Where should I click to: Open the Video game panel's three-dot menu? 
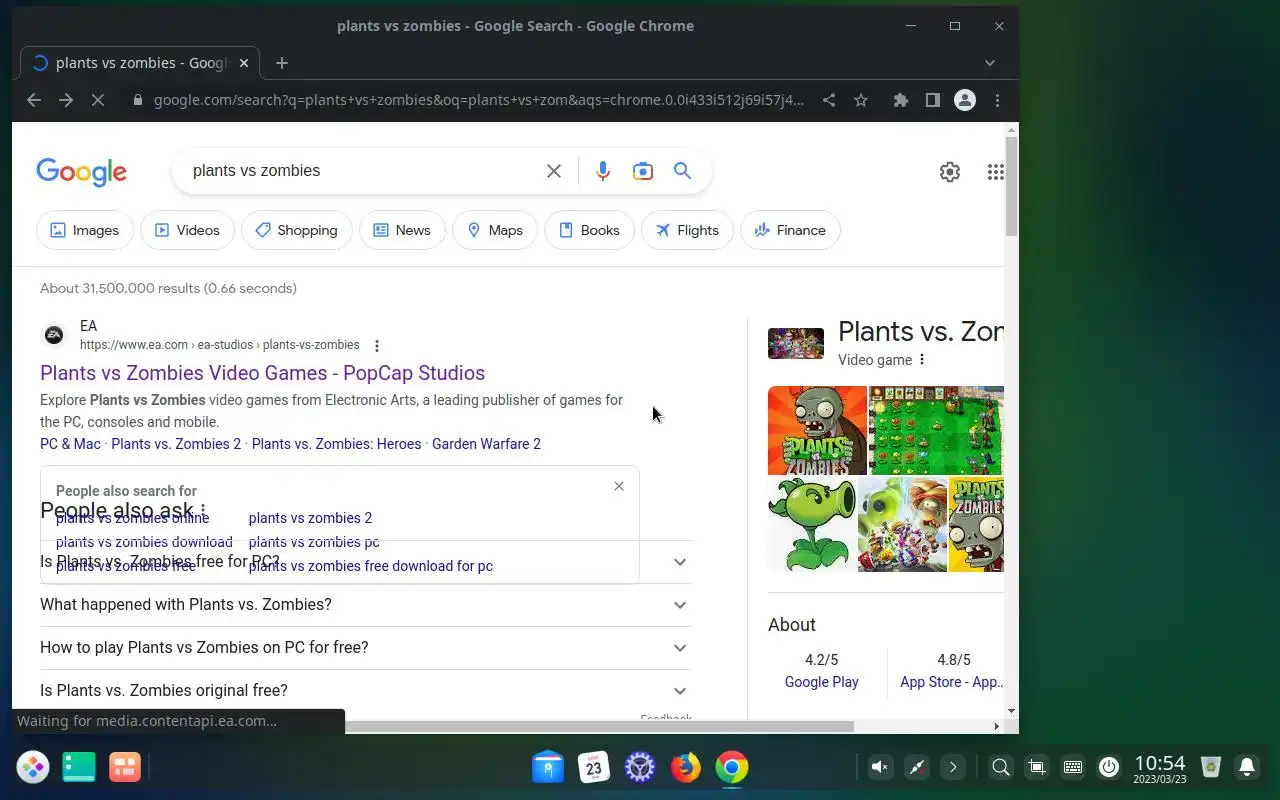pyautogui.click(x=922, y=360)
